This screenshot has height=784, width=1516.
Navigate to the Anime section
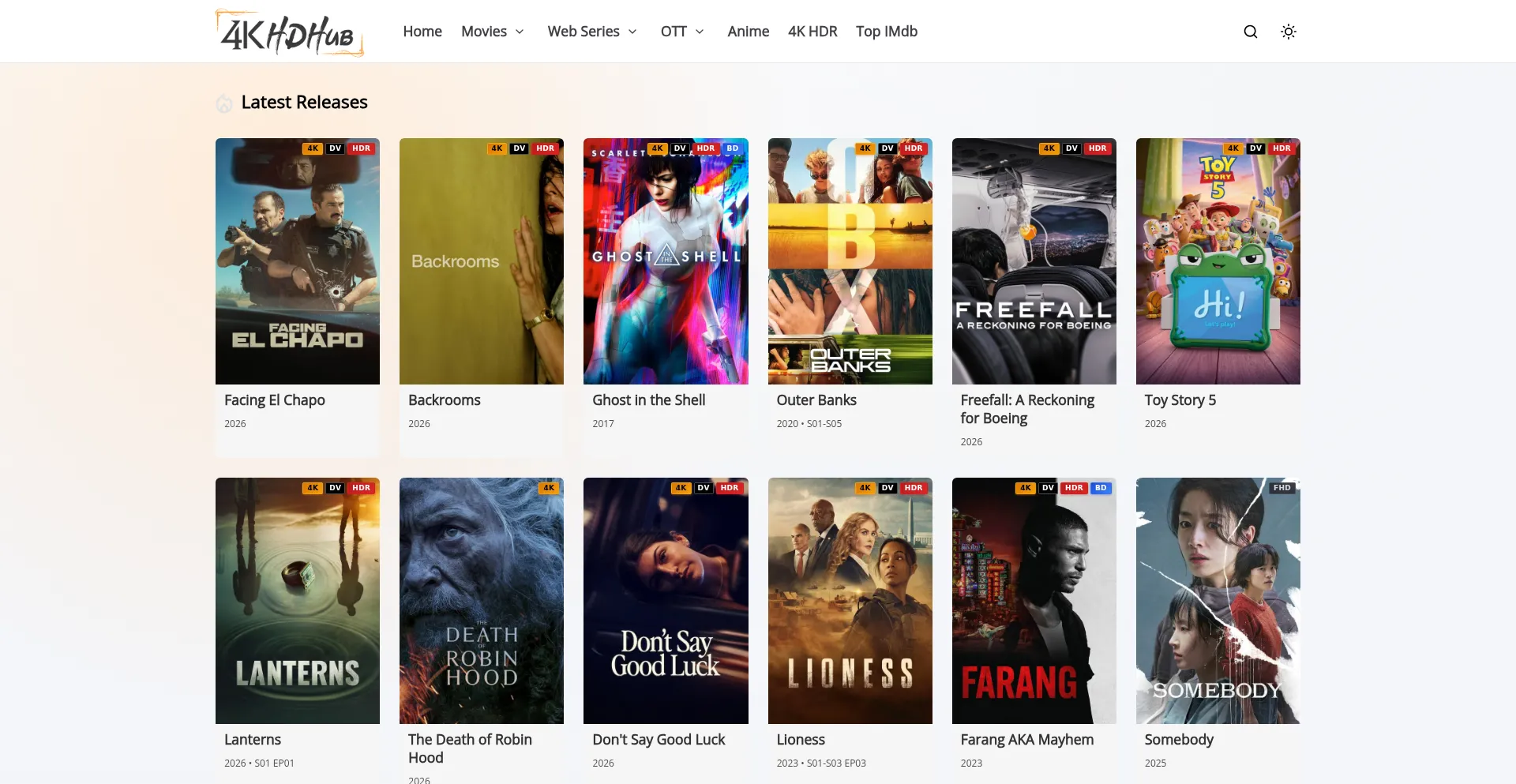point(749,32)
